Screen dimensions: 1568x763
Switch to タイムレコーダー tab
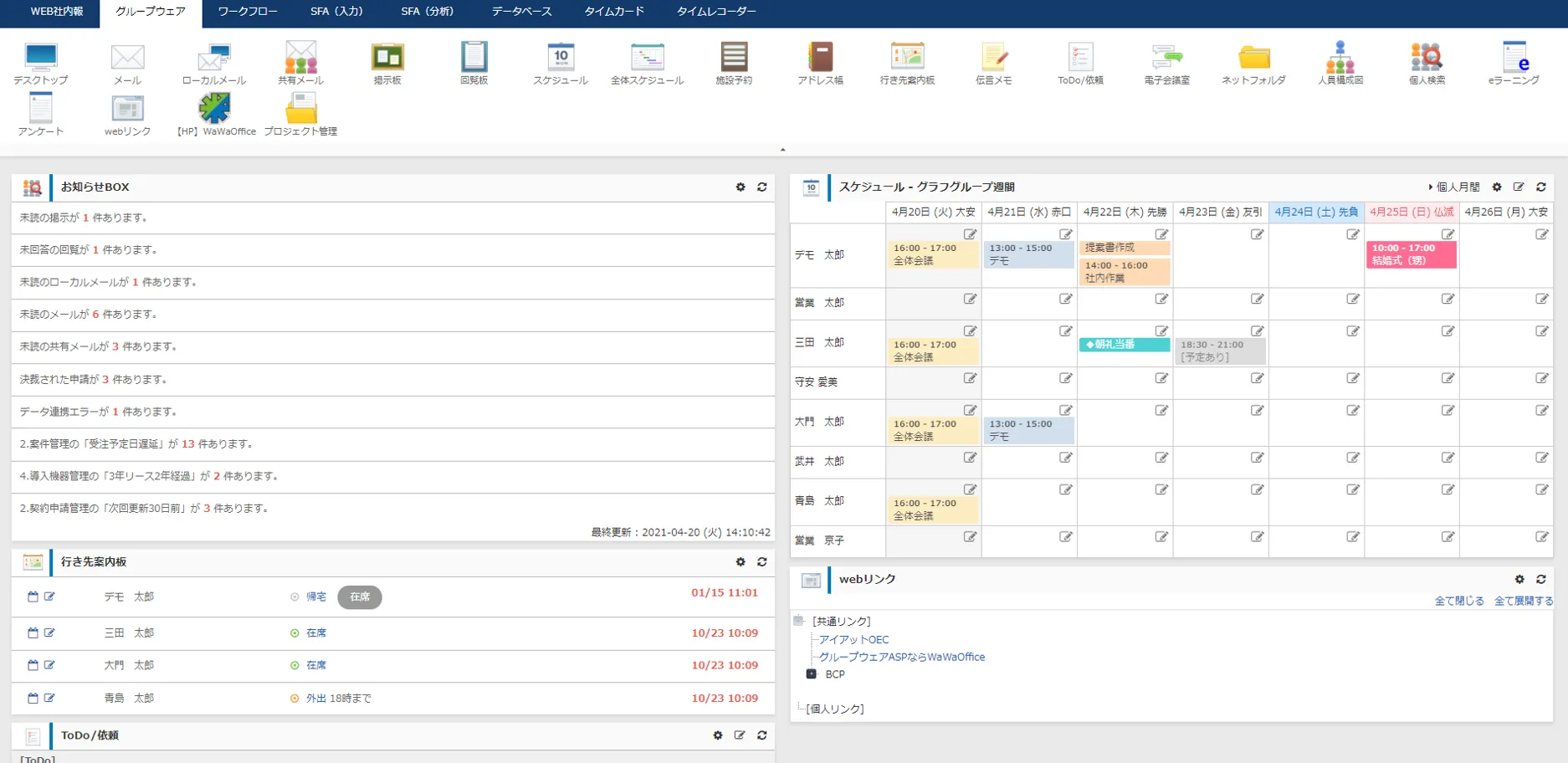[x=716, y=12]
